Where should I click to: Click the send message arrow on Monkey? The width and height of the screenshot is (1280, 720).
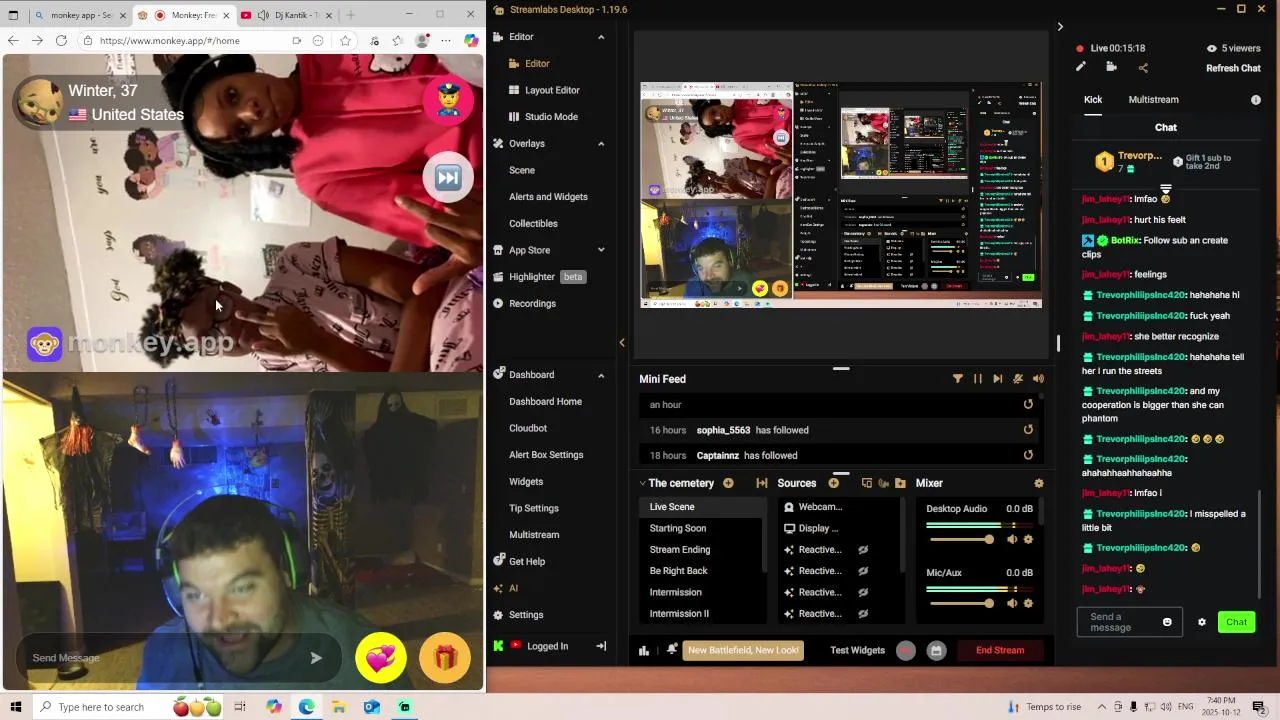[316, 658]
